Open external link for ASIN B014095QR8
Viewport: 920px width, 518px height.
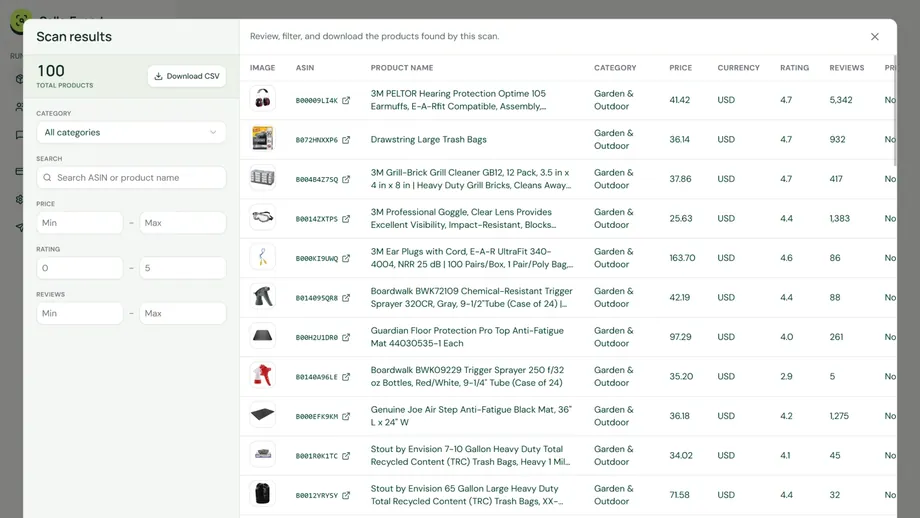click(x=346, y=297)
